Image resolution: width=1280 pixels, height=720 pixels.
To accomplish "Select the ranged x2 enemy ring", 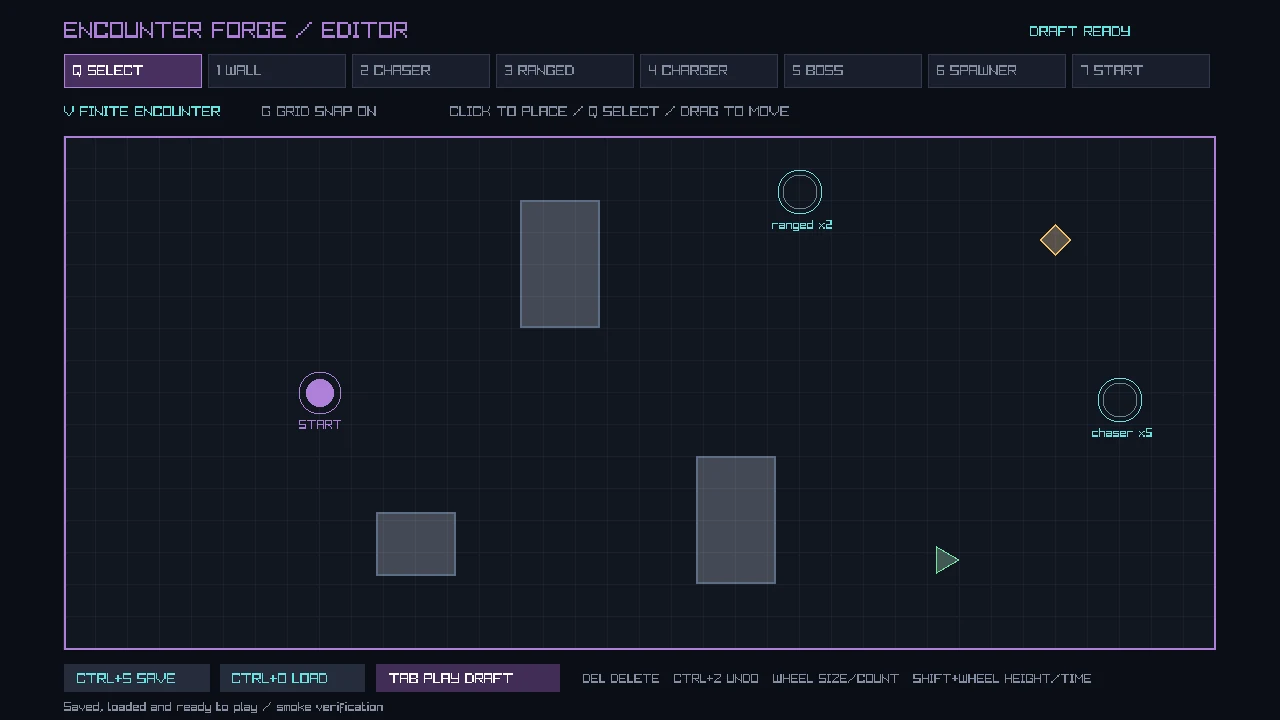I will [800, 192].
